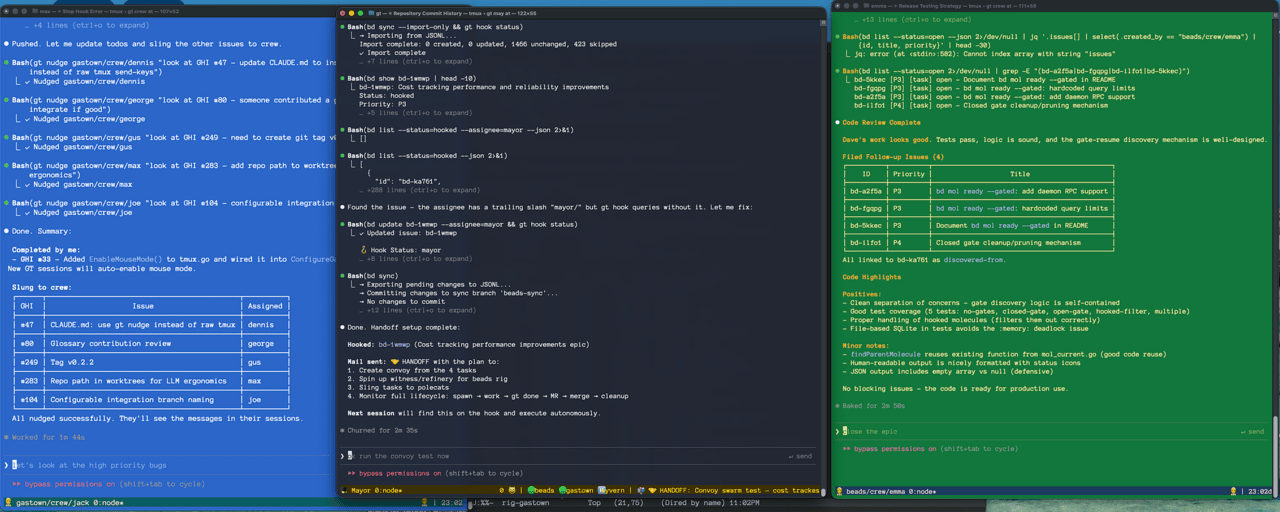
Task: Click the red close dot of middle terminal window
Action: click(x=342, y=13)
